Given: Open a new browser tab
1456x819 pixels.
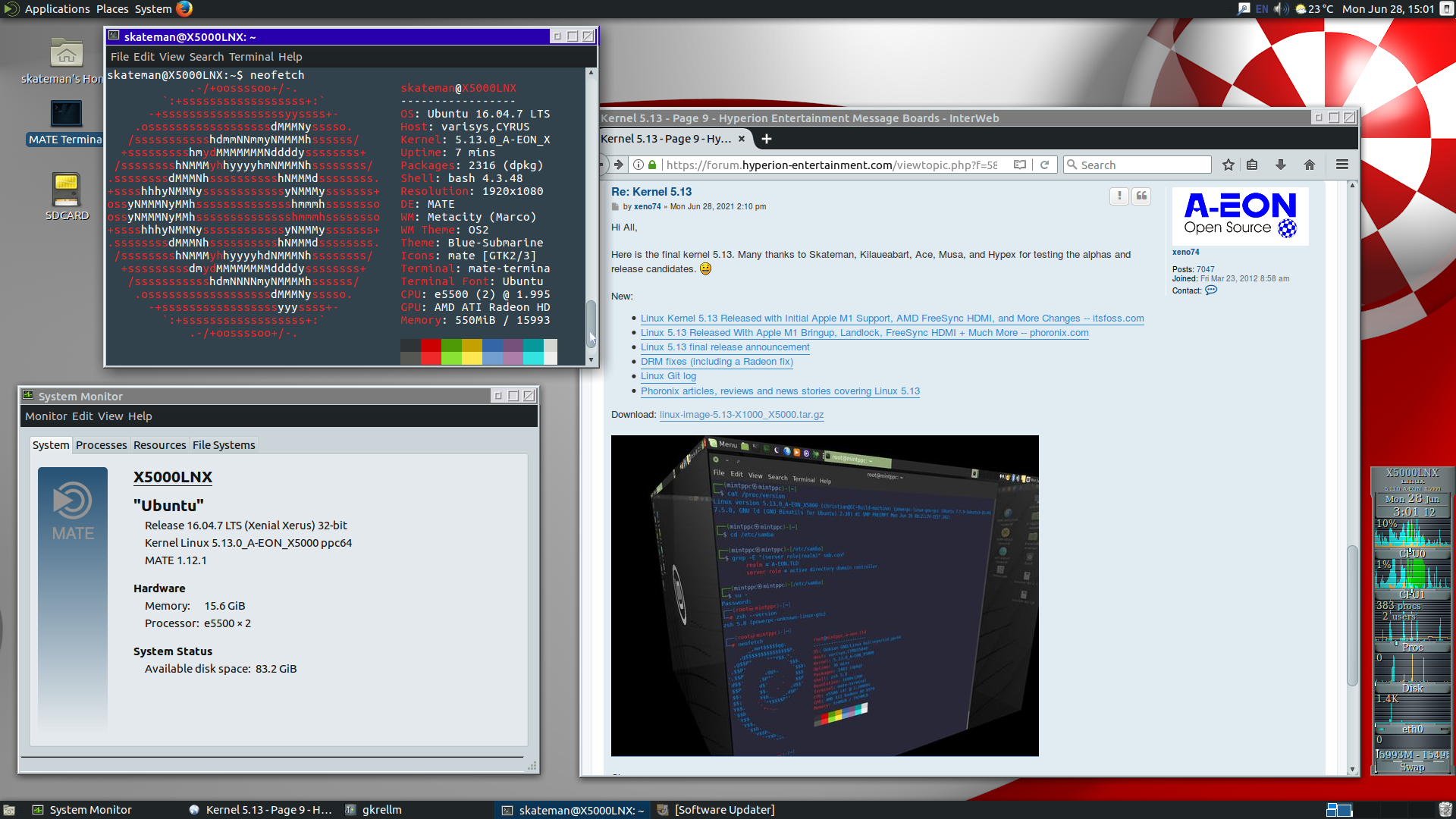Looking at the screenshot, I should 767,139.
